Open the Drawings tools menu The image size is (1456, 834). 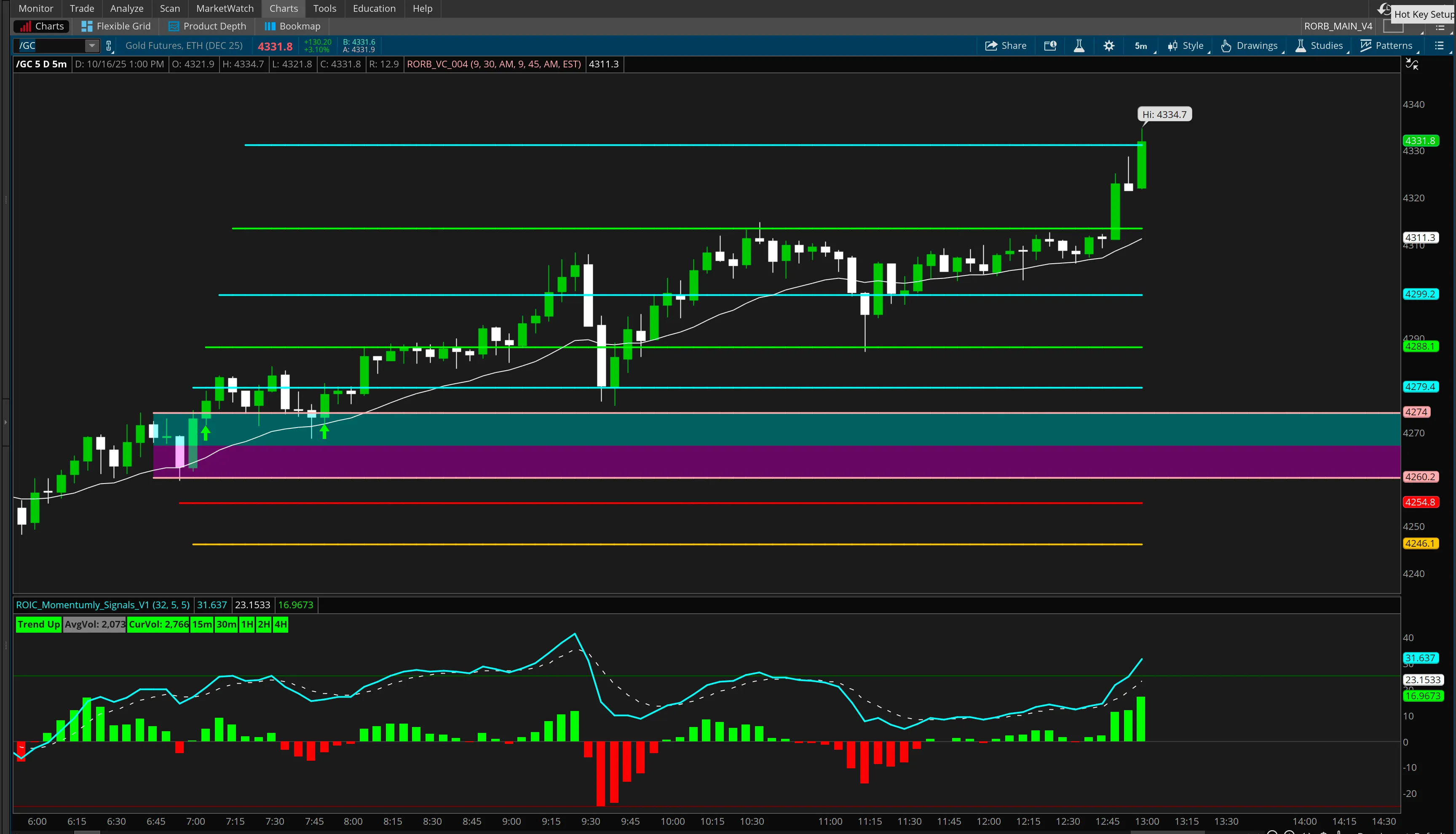point(1250,46)
